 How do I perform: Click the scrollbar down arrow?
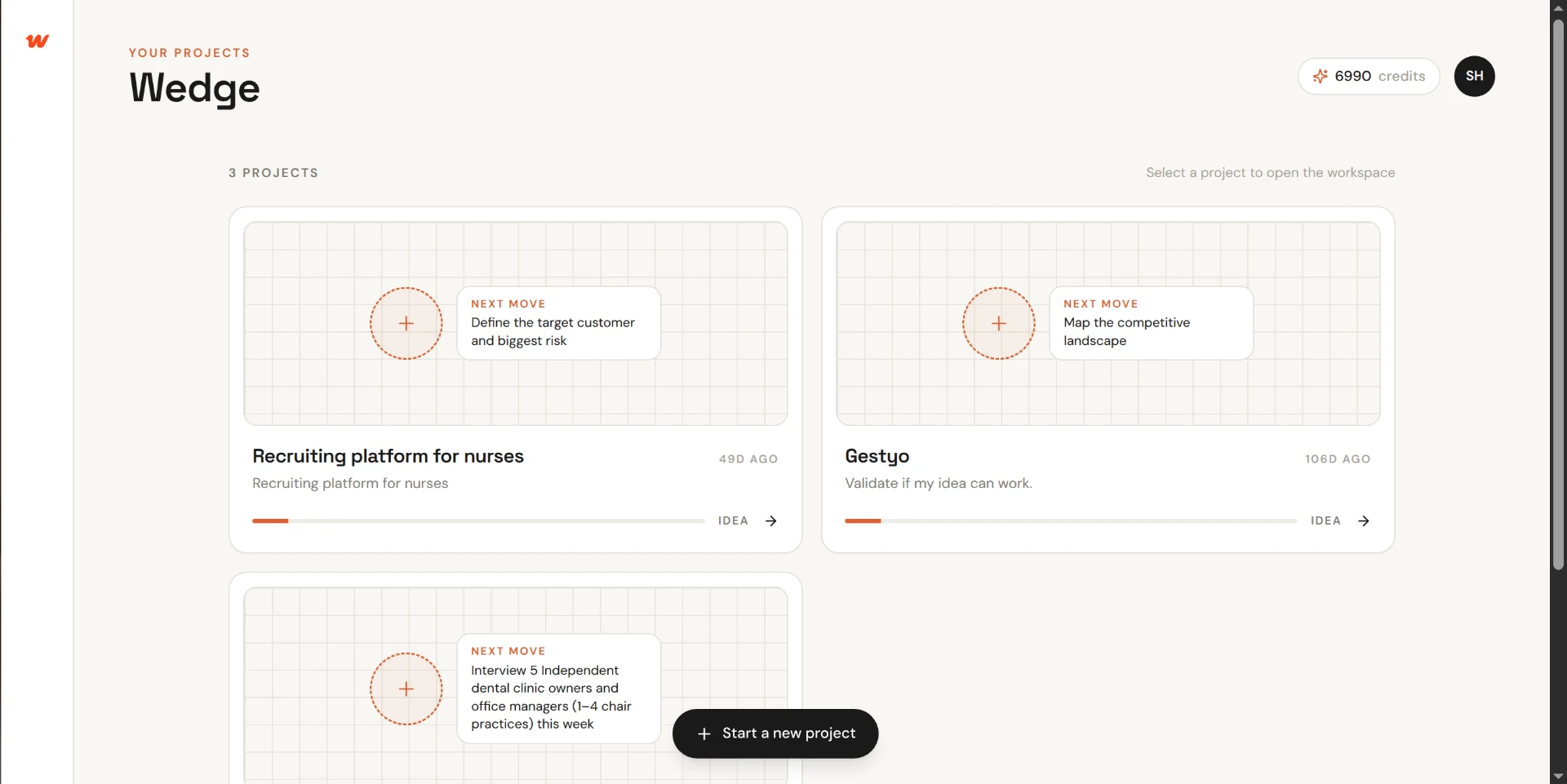pyautogui.click(x=1558, y=777)
